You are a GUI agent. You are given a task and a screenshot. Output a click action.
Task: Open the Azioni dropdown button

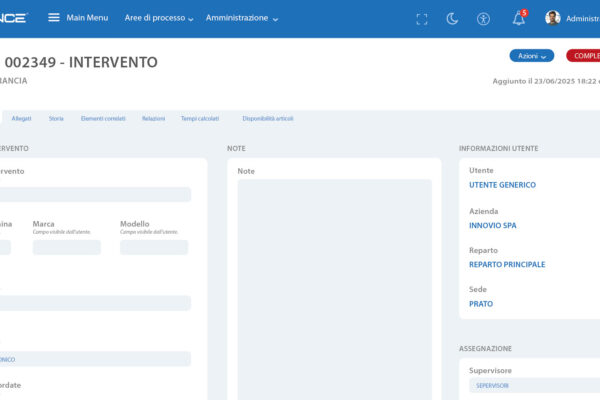(531, 56)
